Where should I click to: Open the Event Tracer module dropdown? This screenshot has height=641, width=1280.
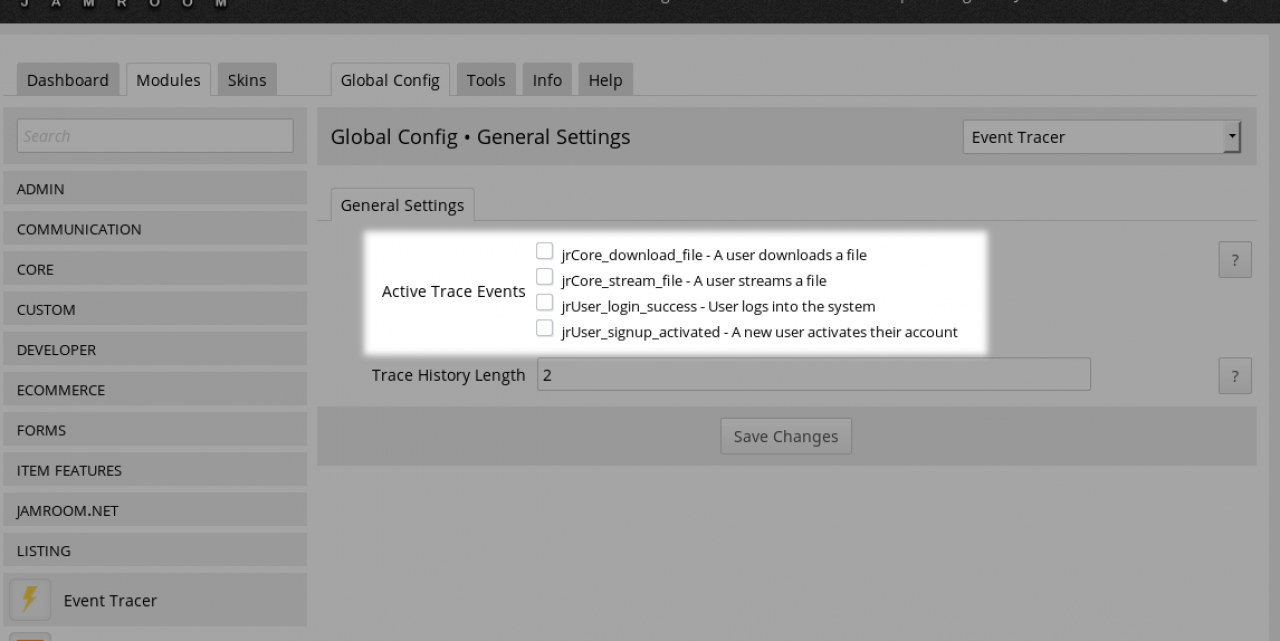pos(1101,137)
